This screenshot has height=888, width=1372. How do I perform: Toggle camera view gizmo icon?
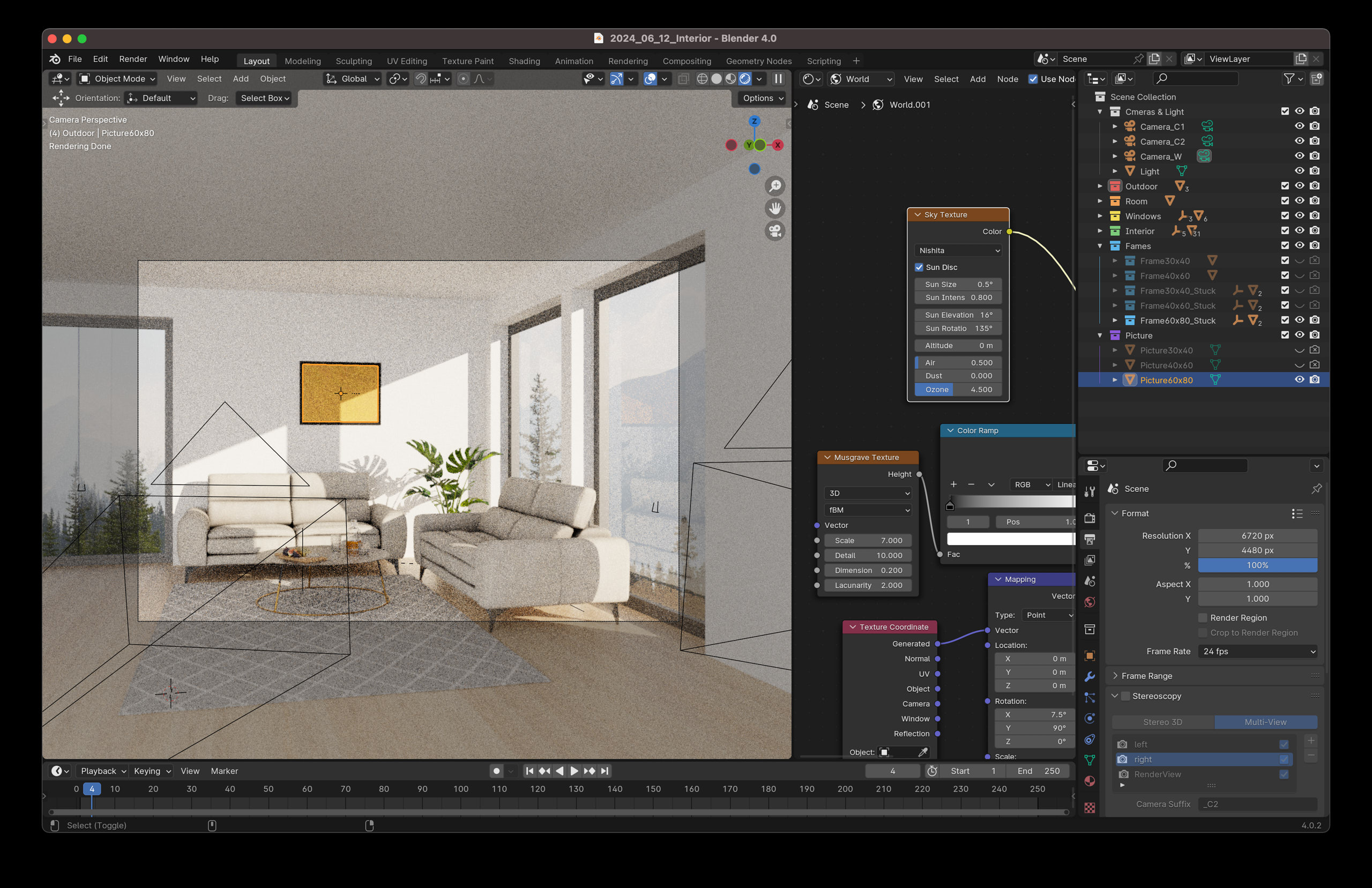(776, 231)
